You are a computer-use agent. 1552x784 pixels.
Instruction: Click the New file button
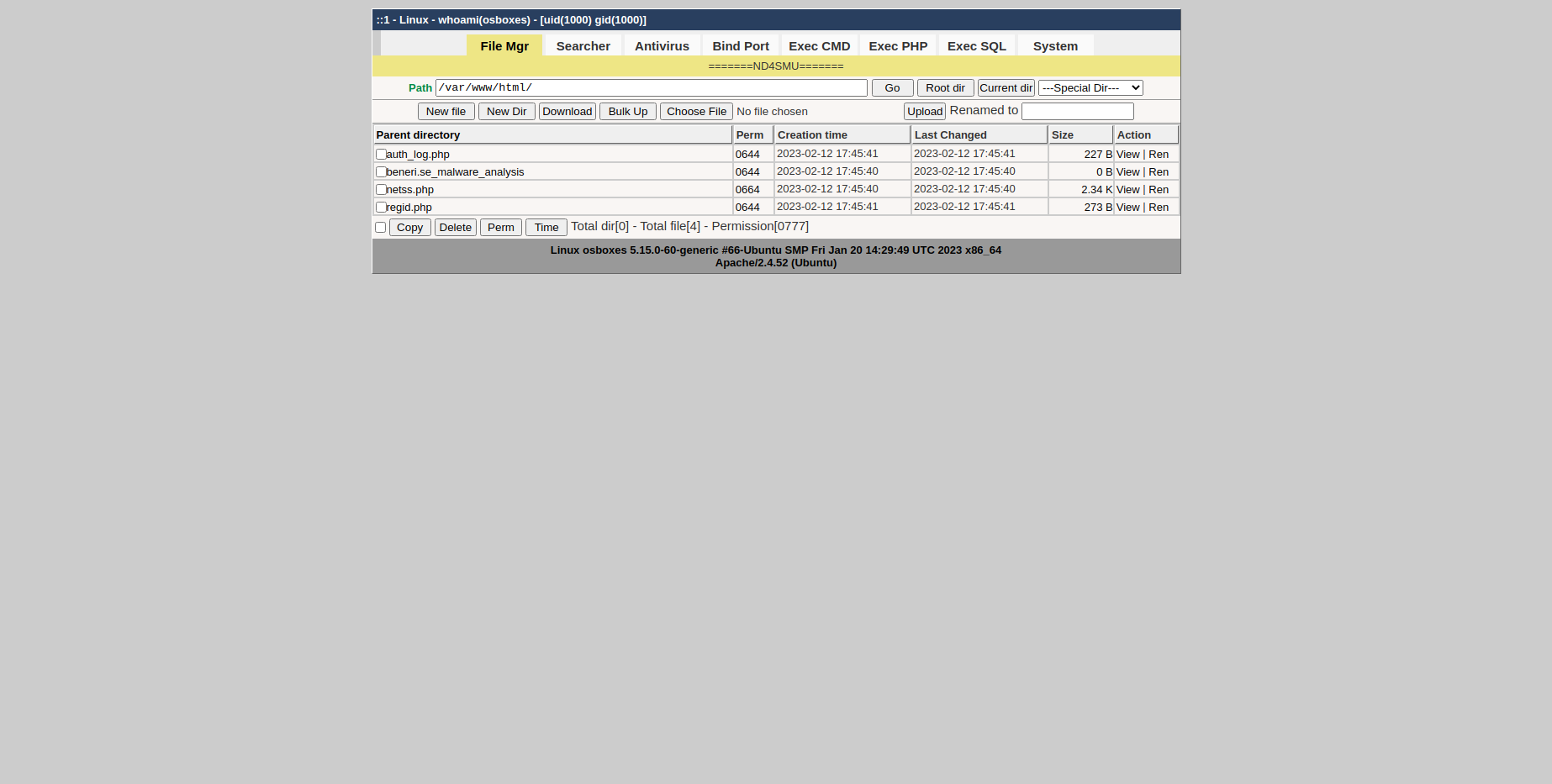(446, 112)
